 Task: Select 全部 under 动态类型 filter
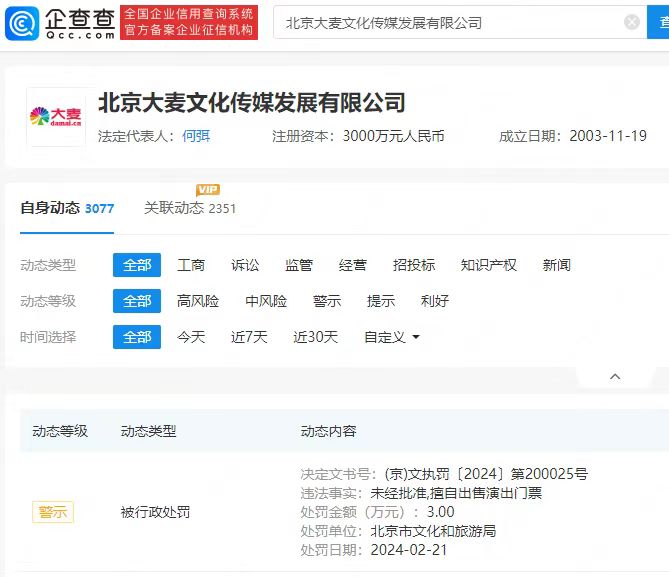coord(137,265)
